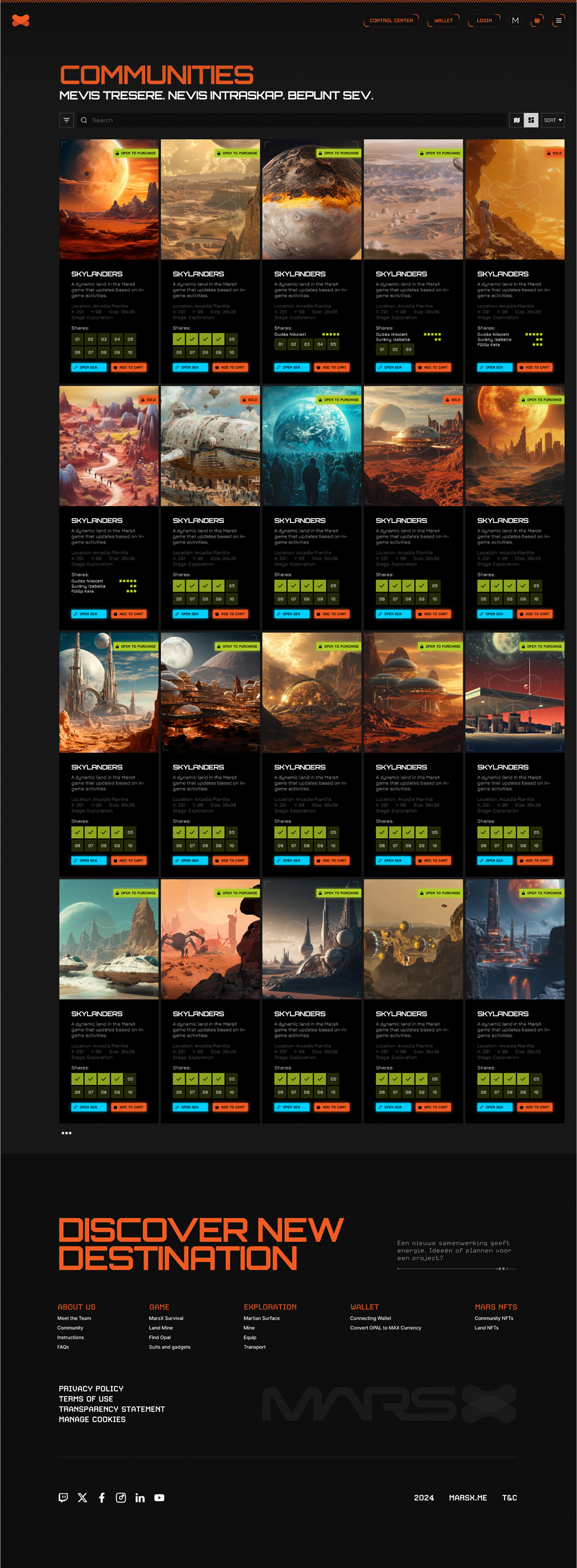Go to the Wallet menu item
This screenshot has width=577, height=1568.
click(443, 21)
